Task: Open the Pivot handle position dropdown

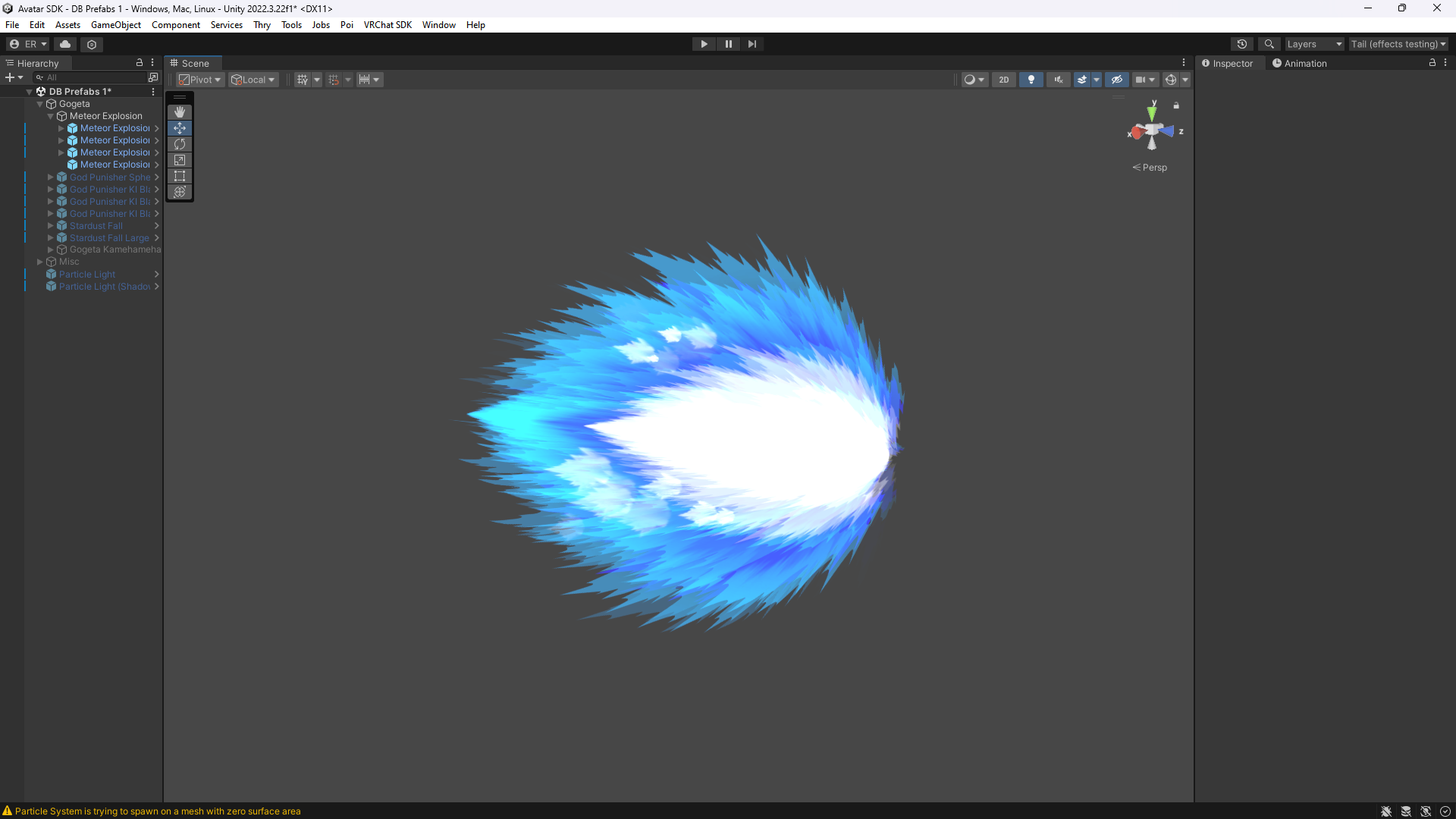Action: tap(200, 80)
